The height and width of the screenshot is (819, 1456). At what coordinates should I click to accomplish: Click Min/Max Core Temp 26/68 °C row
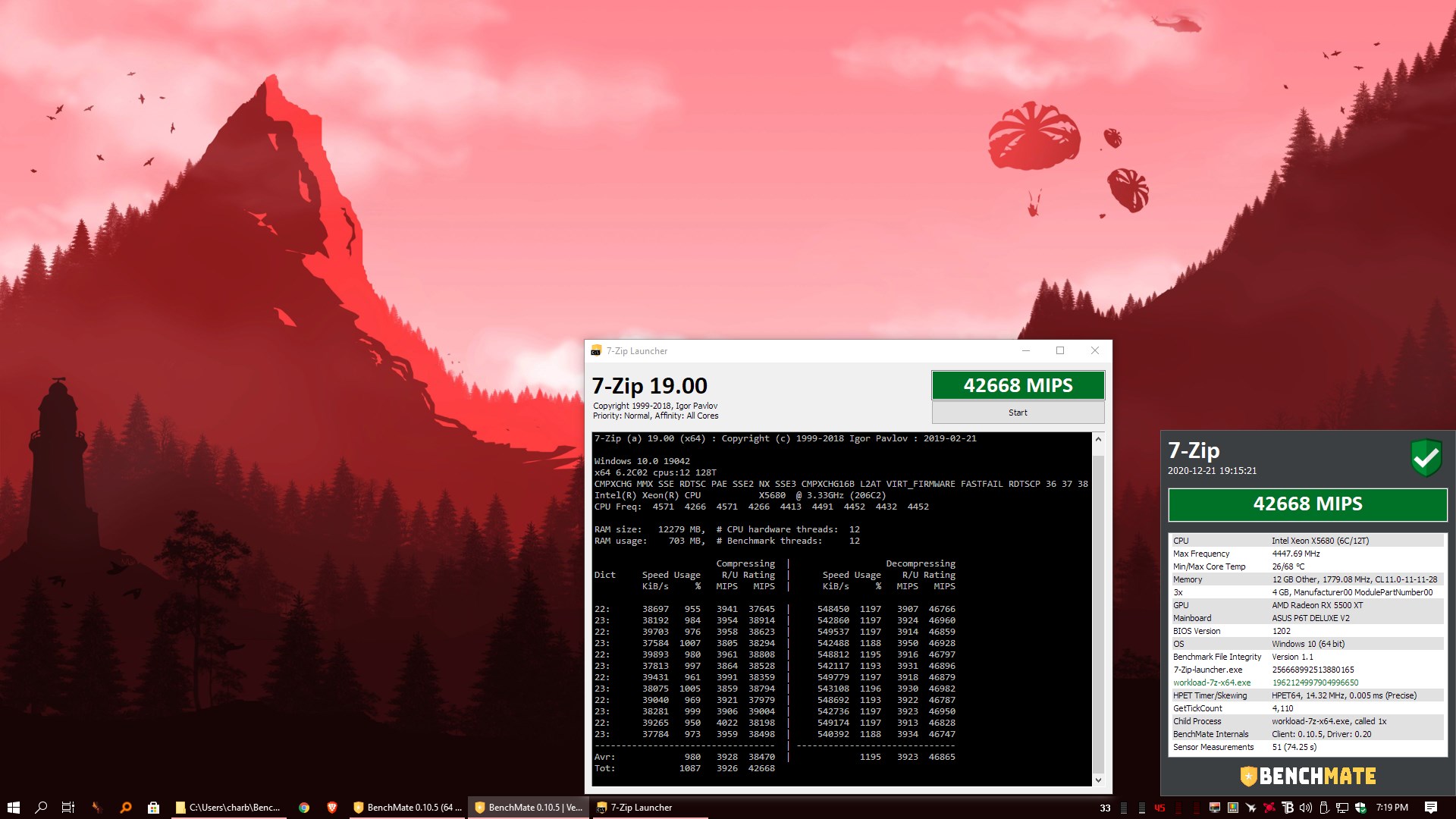pyautogui.click(x=1307, y=566)
